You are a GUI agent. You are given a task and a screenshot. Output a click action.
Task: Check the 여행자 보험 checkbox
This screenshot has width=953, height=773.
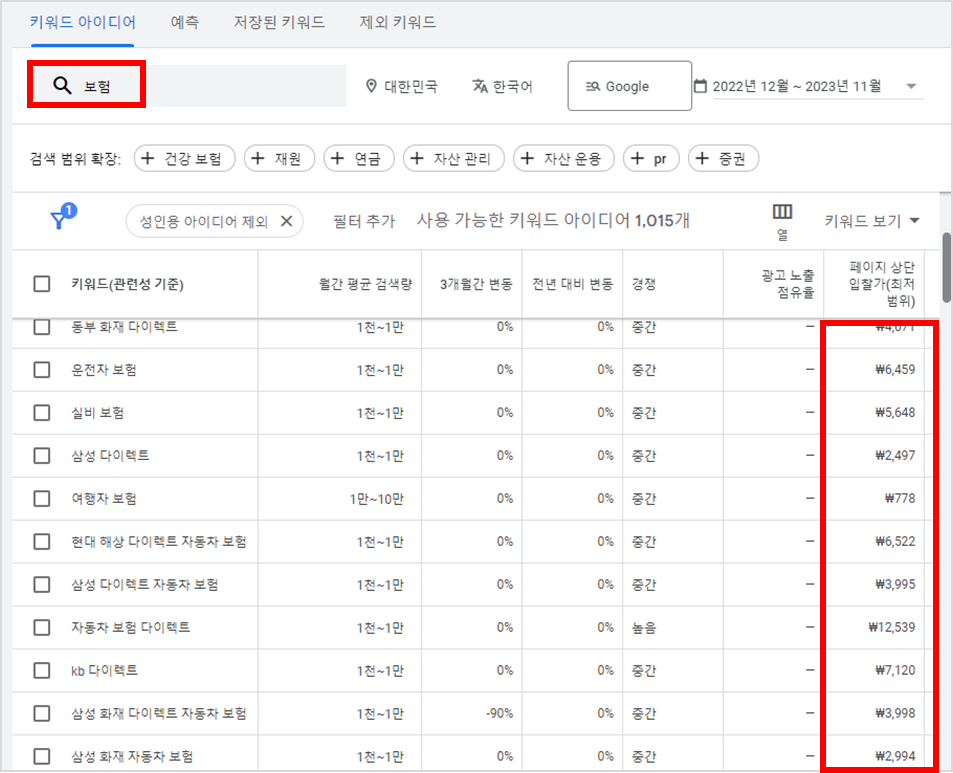[x=42, y=498]
